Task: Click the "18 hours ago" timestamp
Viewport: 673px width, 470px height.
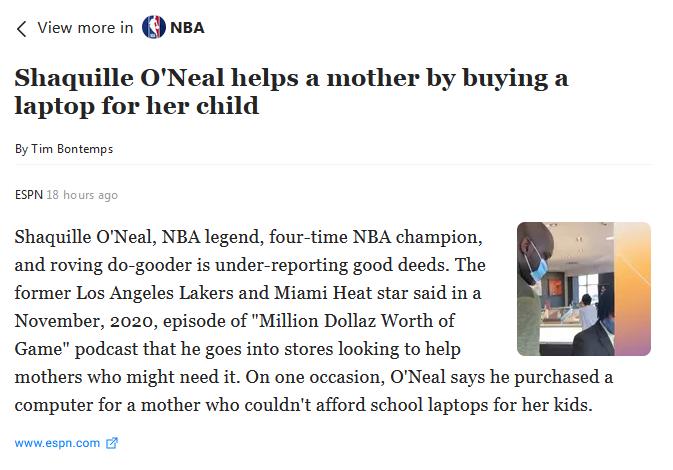Action: pyautogui.click(x=82, y=195)
